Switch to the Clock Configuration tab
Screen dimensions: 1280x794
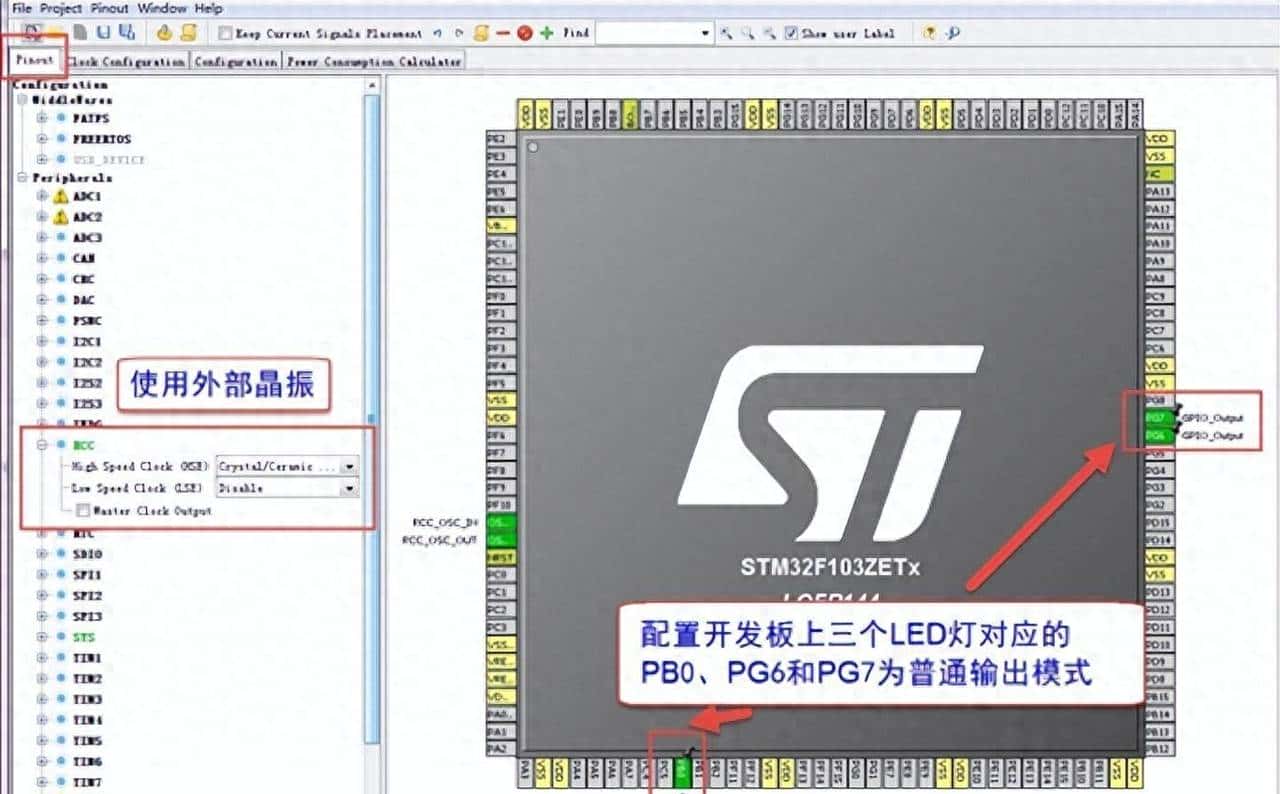129,61
